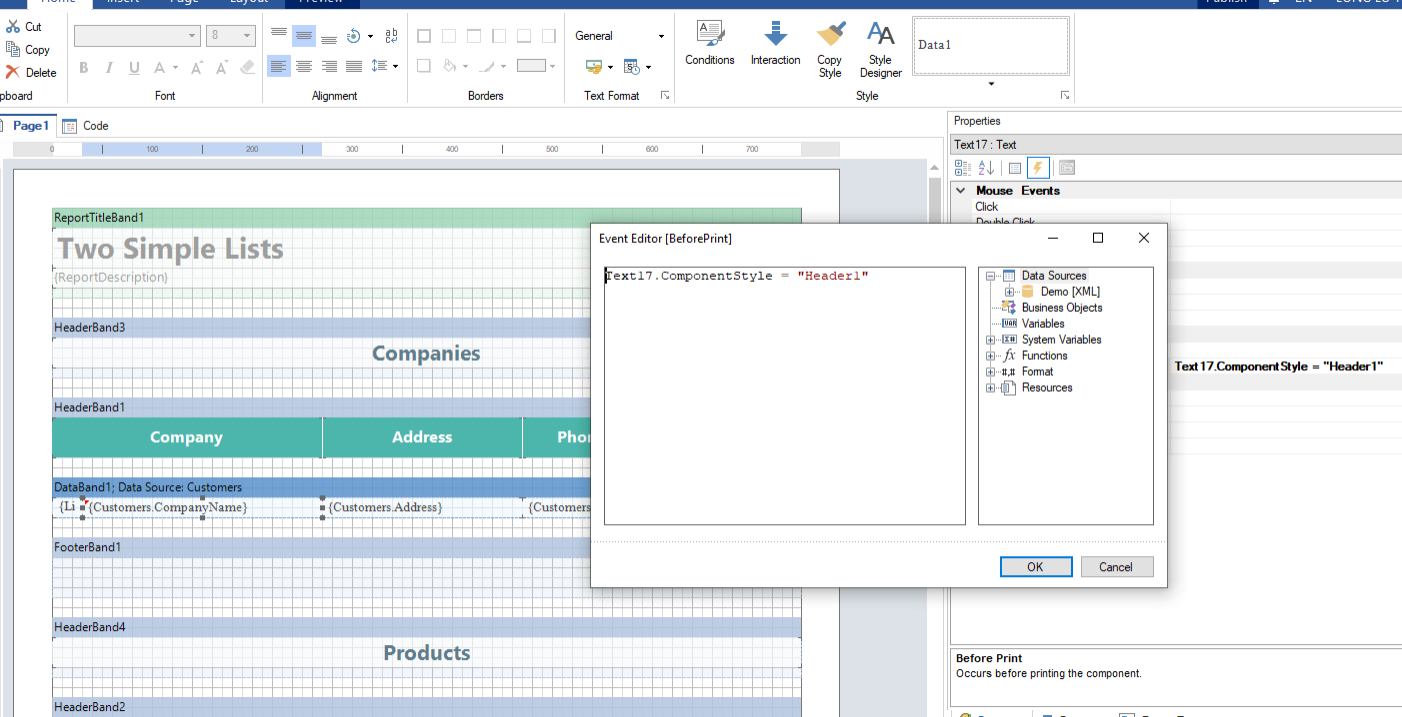Toggle Italic formatting
Image resolution: width=1402 pixels, height=717 pixels.
109,67
